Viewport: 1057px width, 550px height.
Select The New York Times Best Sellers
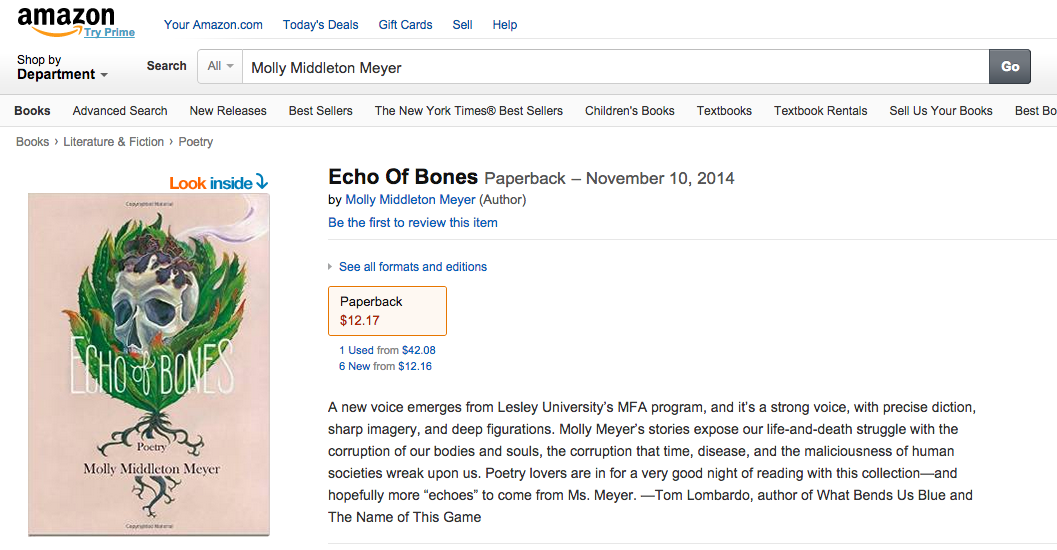468,111
